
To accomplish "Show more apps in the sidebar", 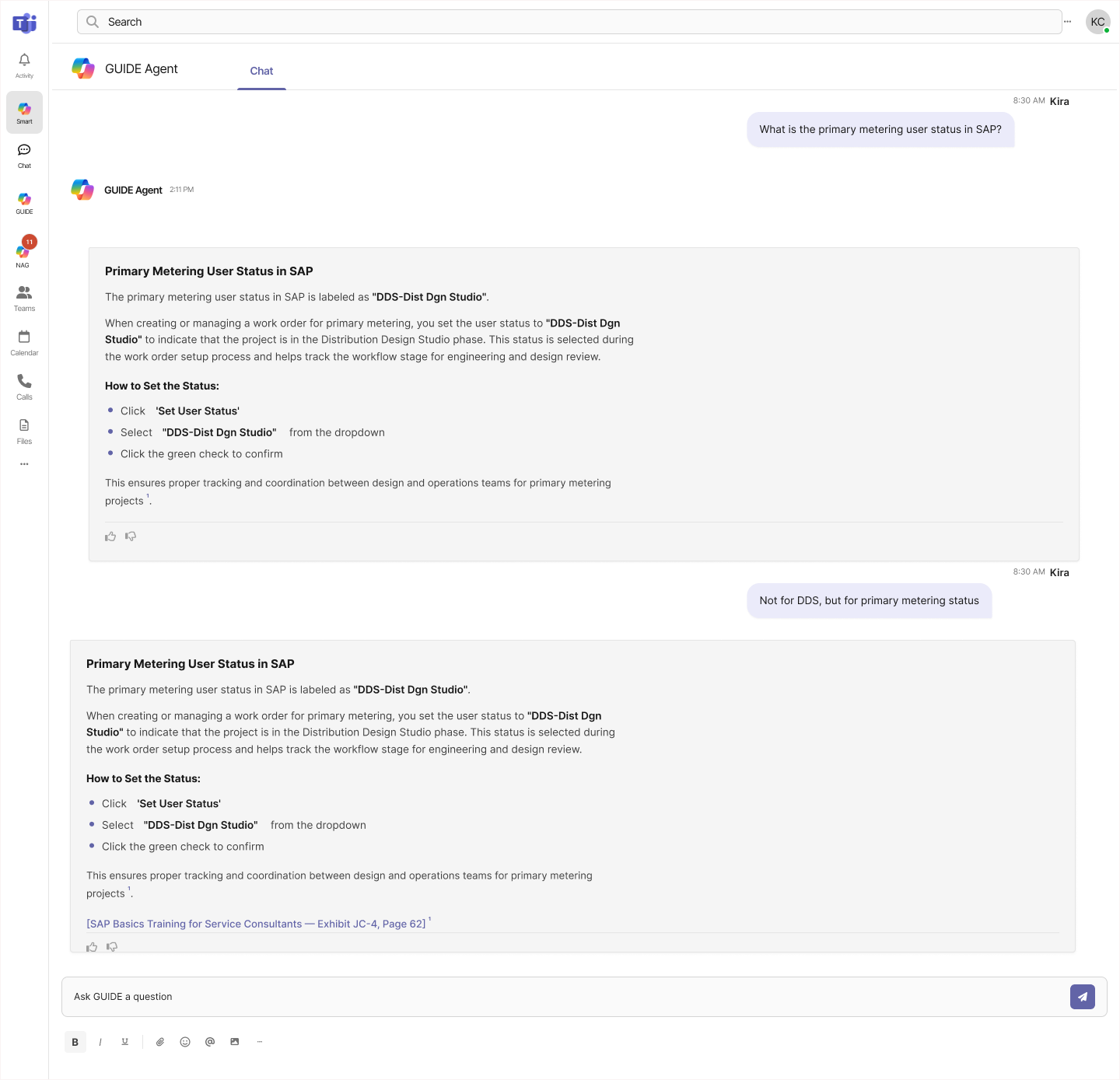I will click(24, 464).
